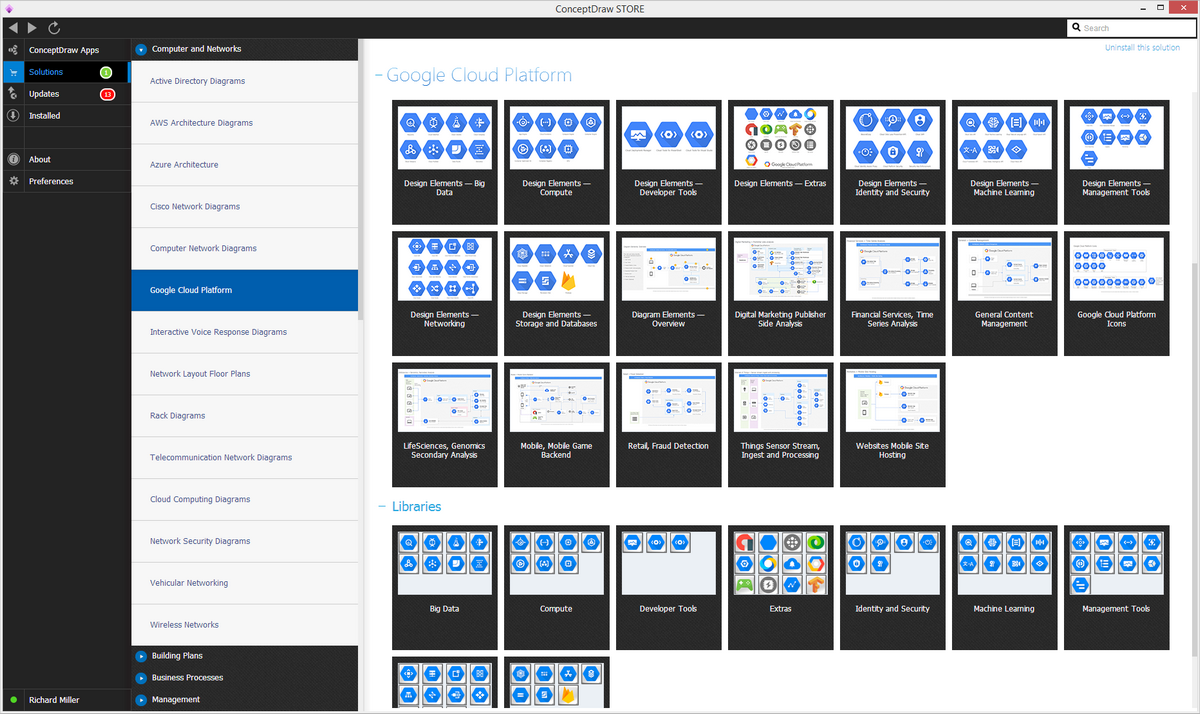Click the Preferences gear icon

pyautogui.click(x=13, y=181)
